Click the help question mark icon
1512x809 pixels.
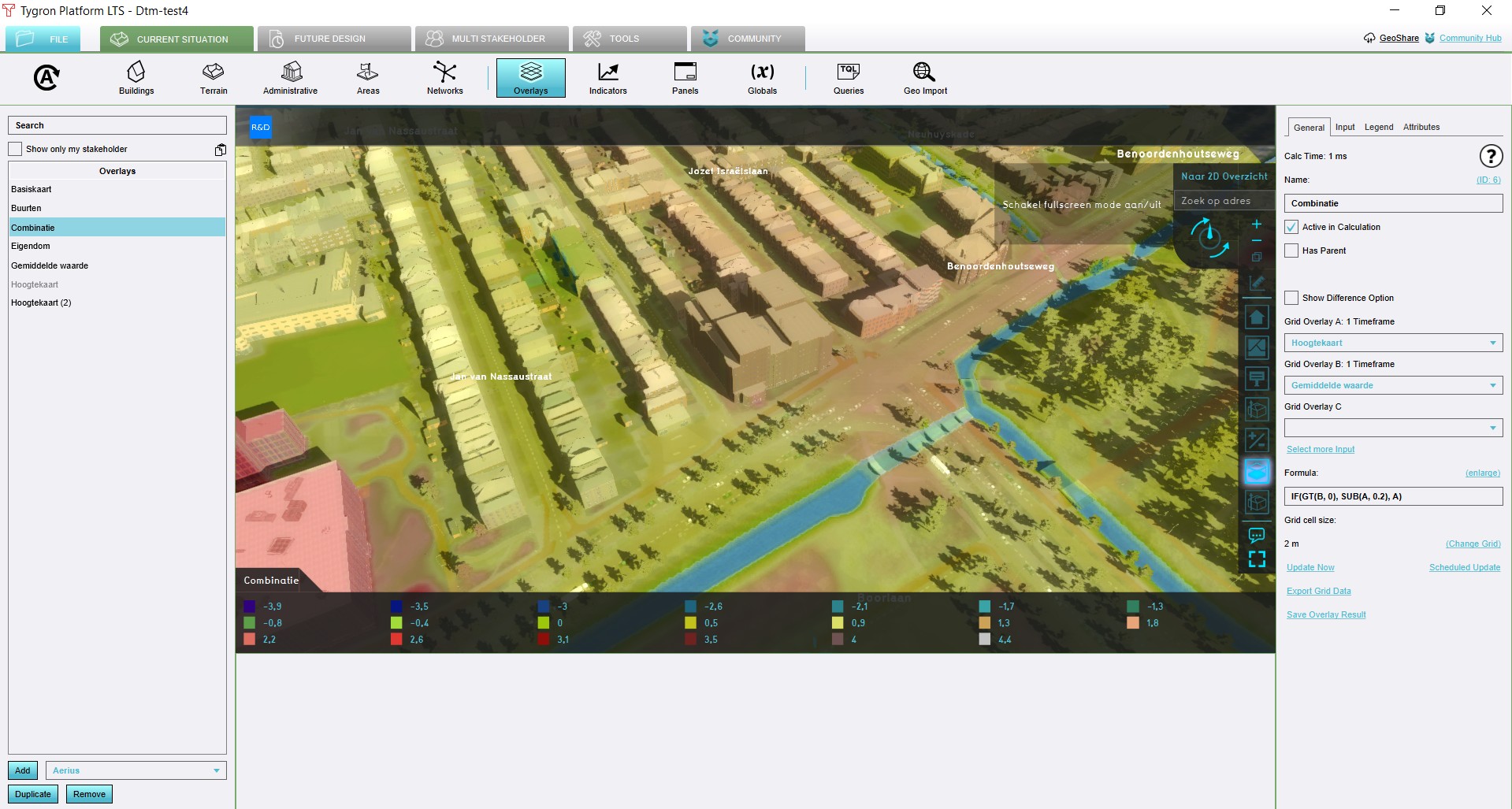point(1490,156)
